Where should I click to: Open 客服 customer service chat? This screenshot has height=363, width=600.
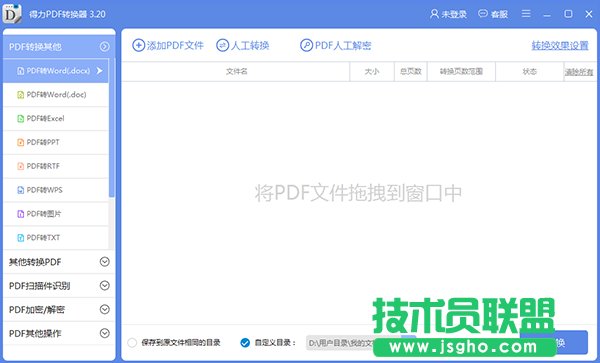pos(493,14)
